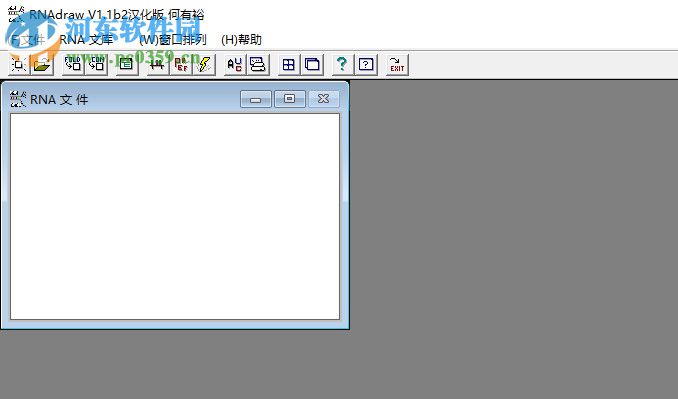Open the (F)文件 menu
678x399 pixels.
27,40
